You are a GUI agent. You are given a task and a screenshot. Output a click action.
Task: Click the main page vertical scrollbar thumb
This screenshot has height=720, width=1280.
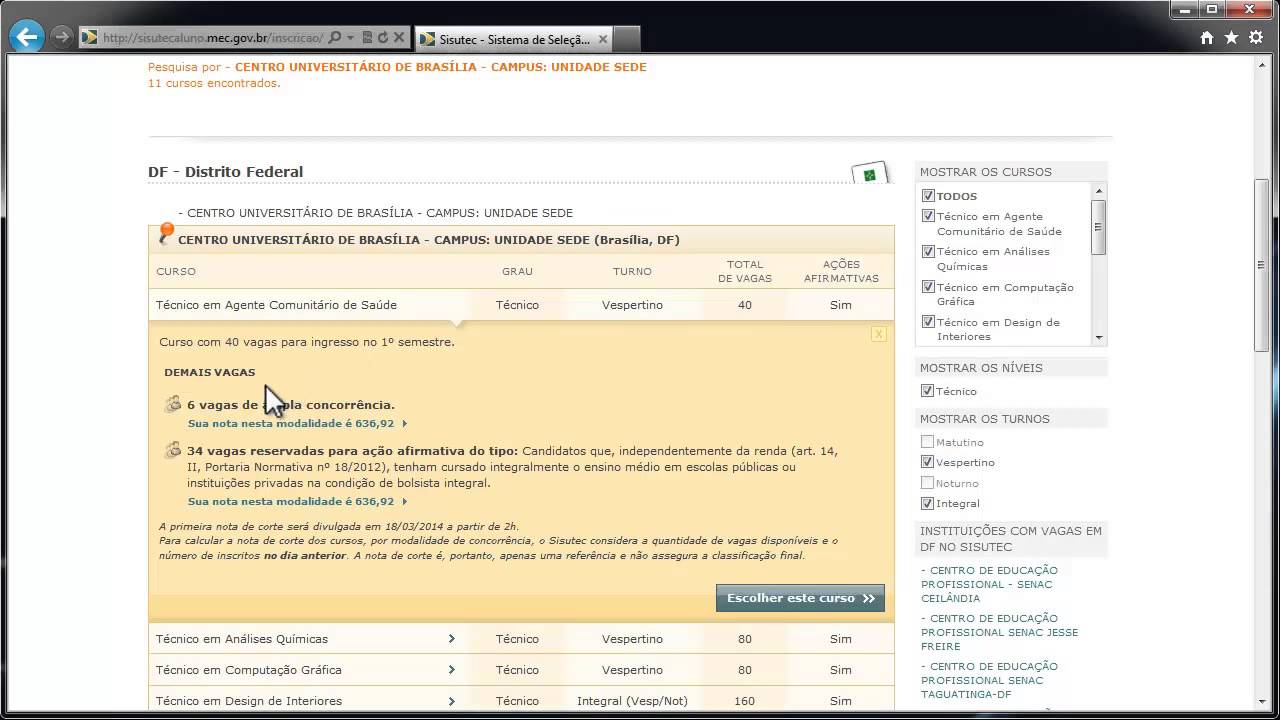tap(1261, 265)
